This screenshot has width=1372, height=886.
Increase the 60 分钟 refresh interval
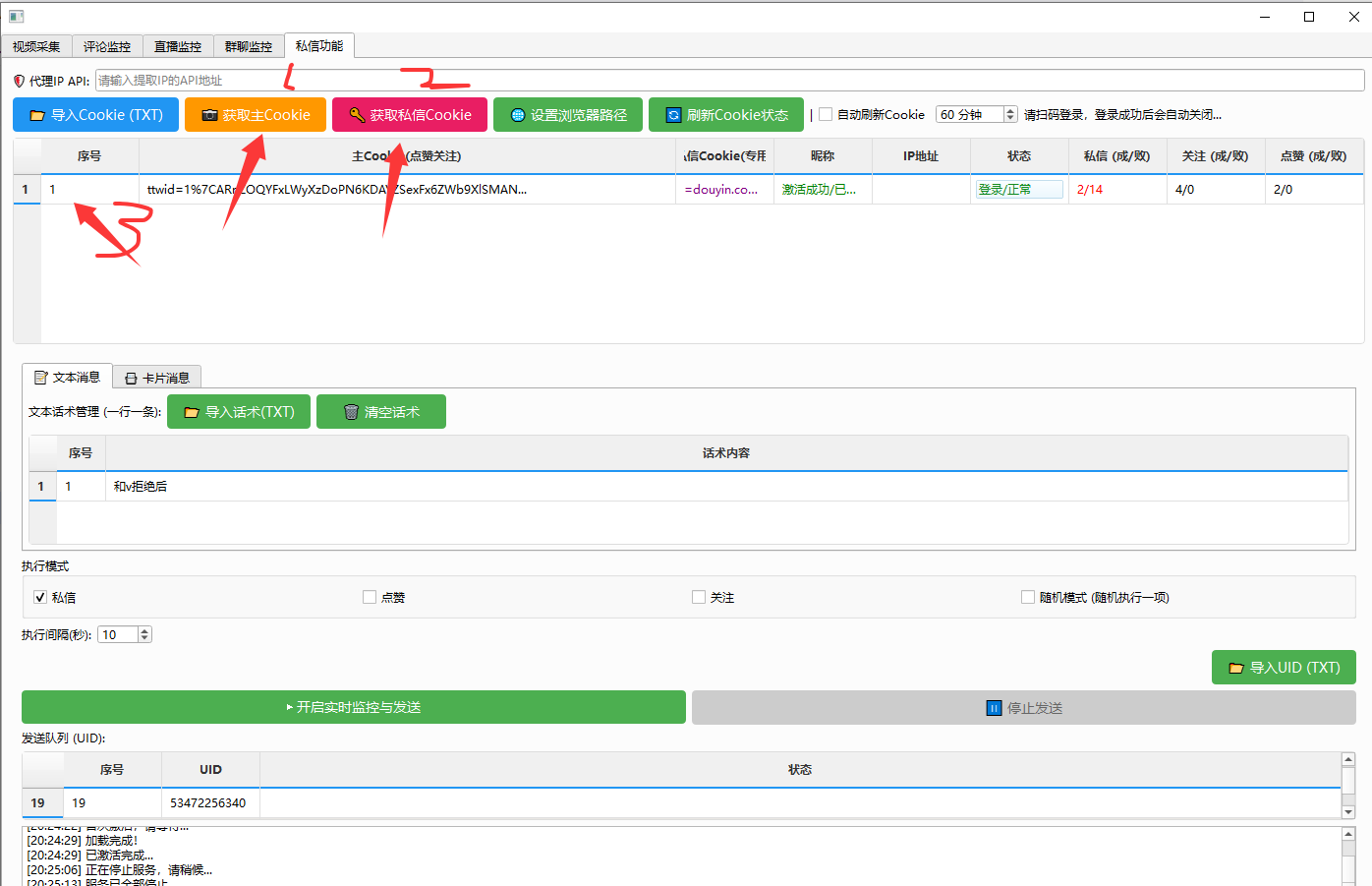tap(1010, 110)
